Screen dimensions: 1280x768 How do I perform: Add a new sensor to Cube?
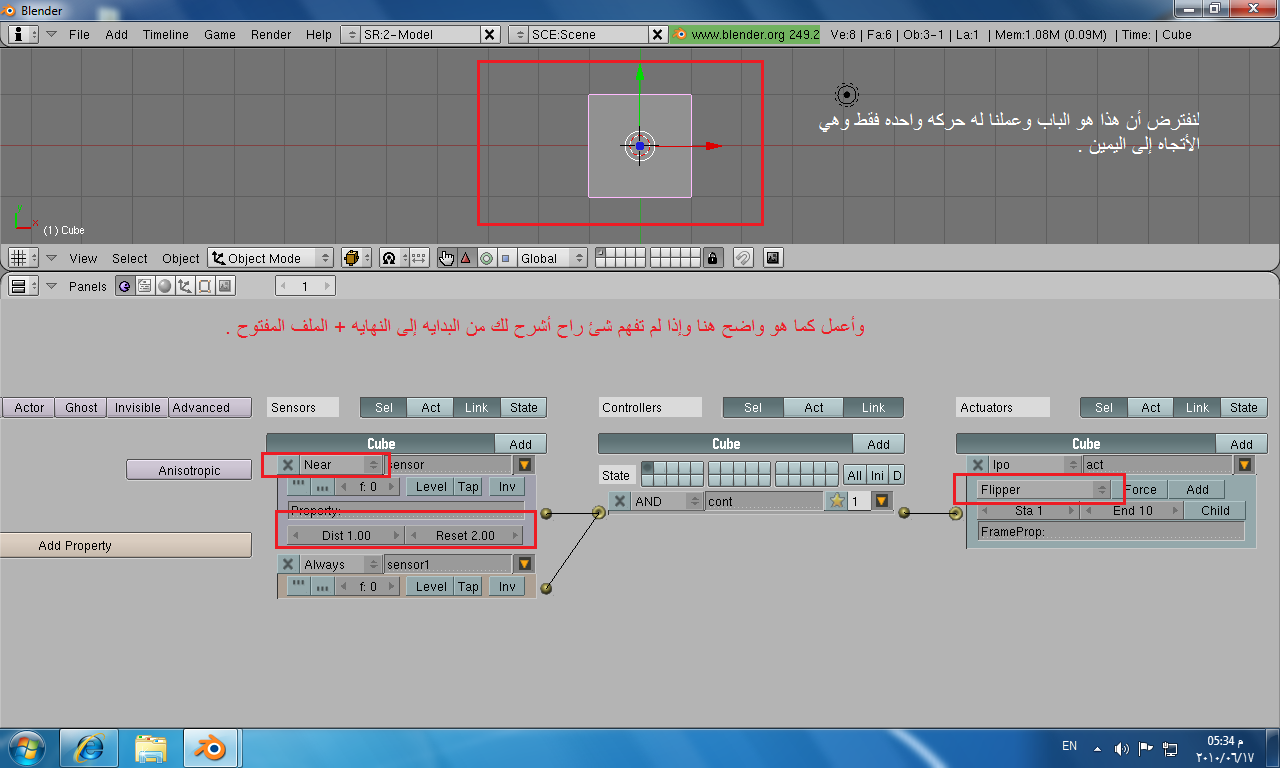coord(520,444)
